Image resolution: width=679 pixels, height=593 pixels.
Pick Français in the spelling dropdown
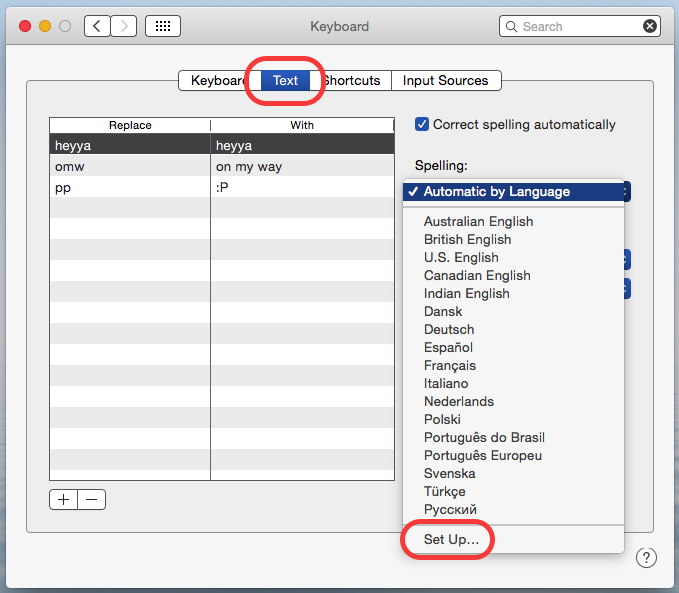coord(450,365)
